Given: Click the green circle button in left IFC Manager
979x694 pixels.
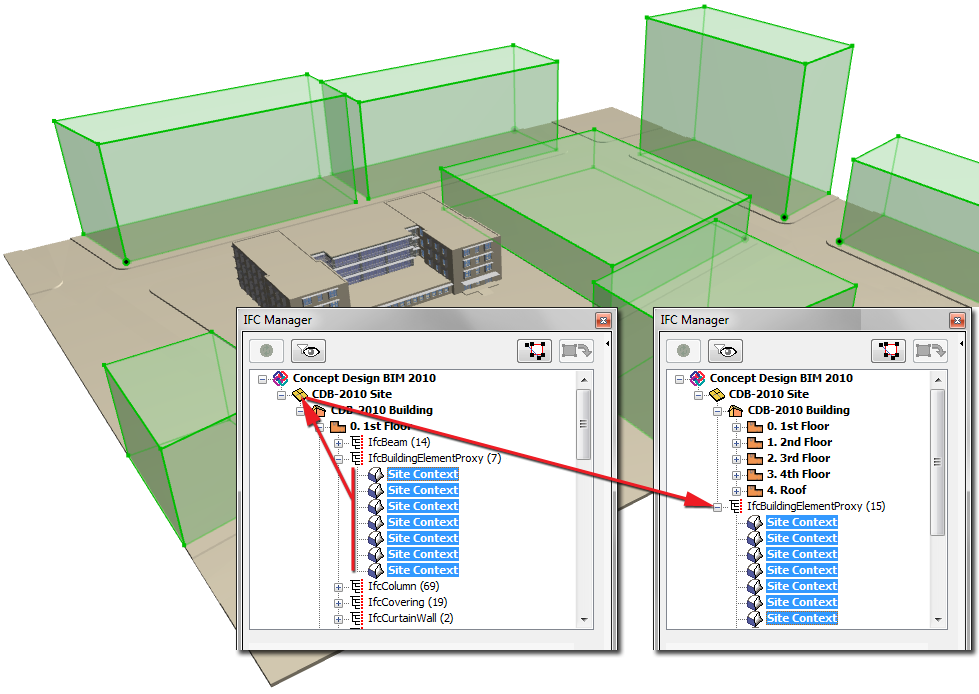Looking at the screenshot, I should tap(267, 351).
